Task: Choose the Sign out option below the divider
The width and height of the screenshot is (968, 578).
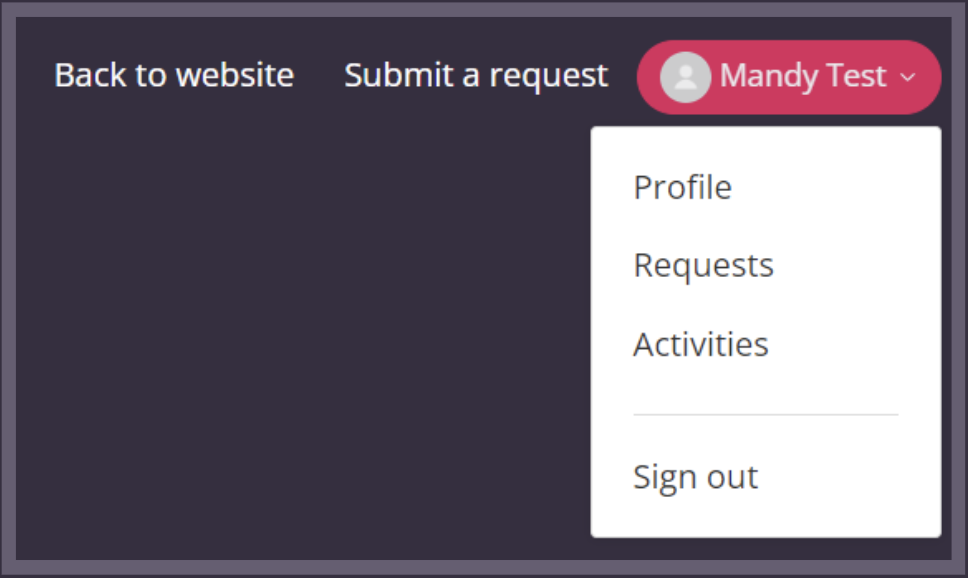Action: 695,477
